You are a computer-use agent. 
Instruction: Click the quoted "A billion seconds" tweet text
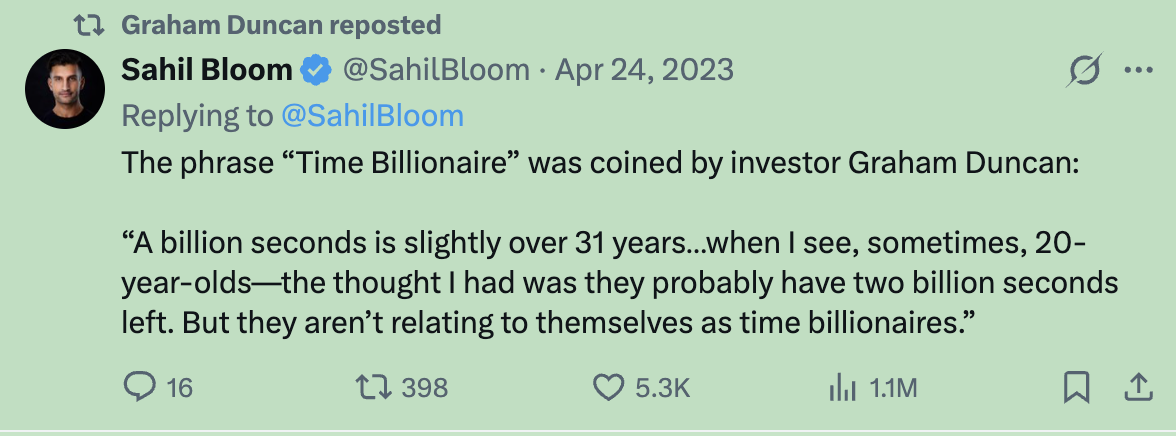pyautogui.click(x=600, y=284)
